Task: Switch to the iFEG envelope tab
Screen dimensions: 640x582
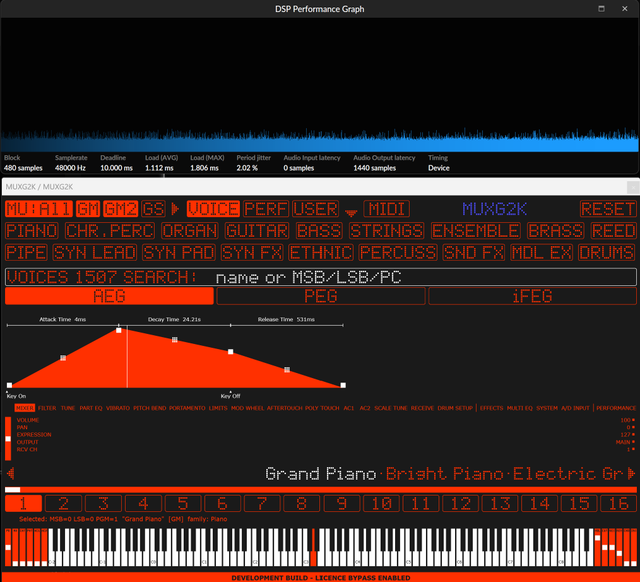Action: [532, 296]
